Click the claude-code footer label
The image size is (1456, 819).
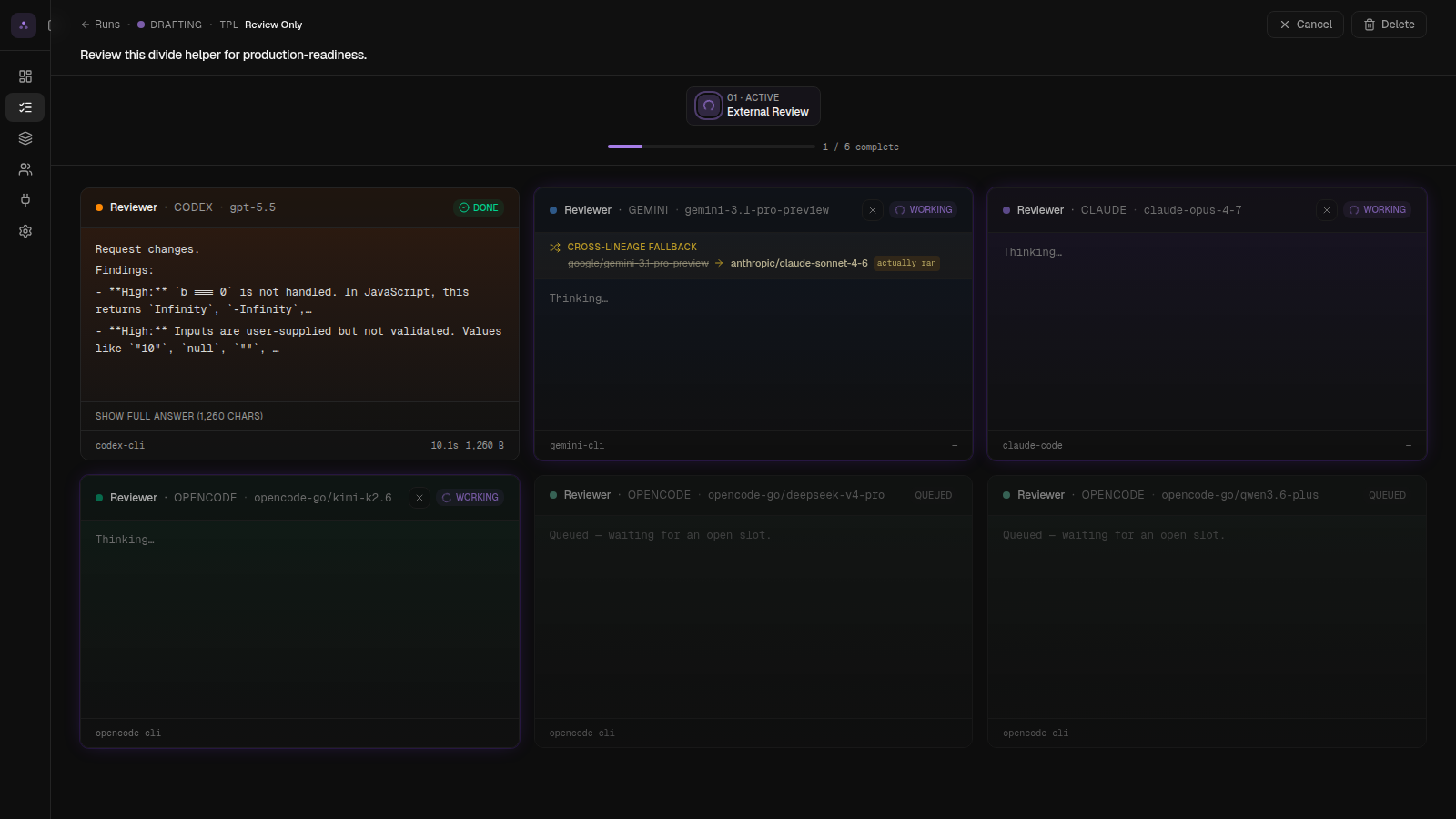coord(1033,446)
